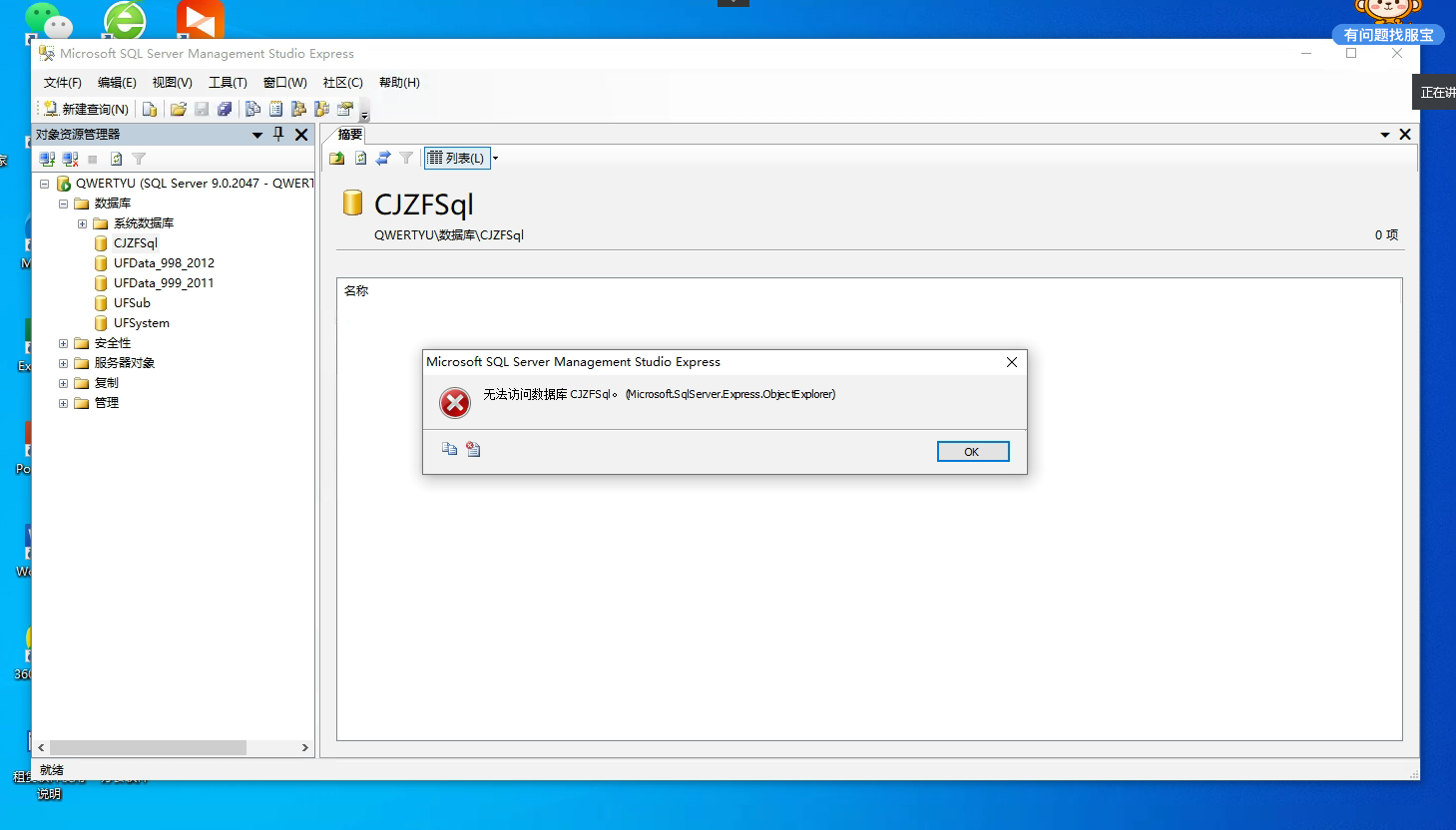Viewport: 1456px width, 830px height.
Task: Show error details icon in dialog
Action: pos(473,450)
